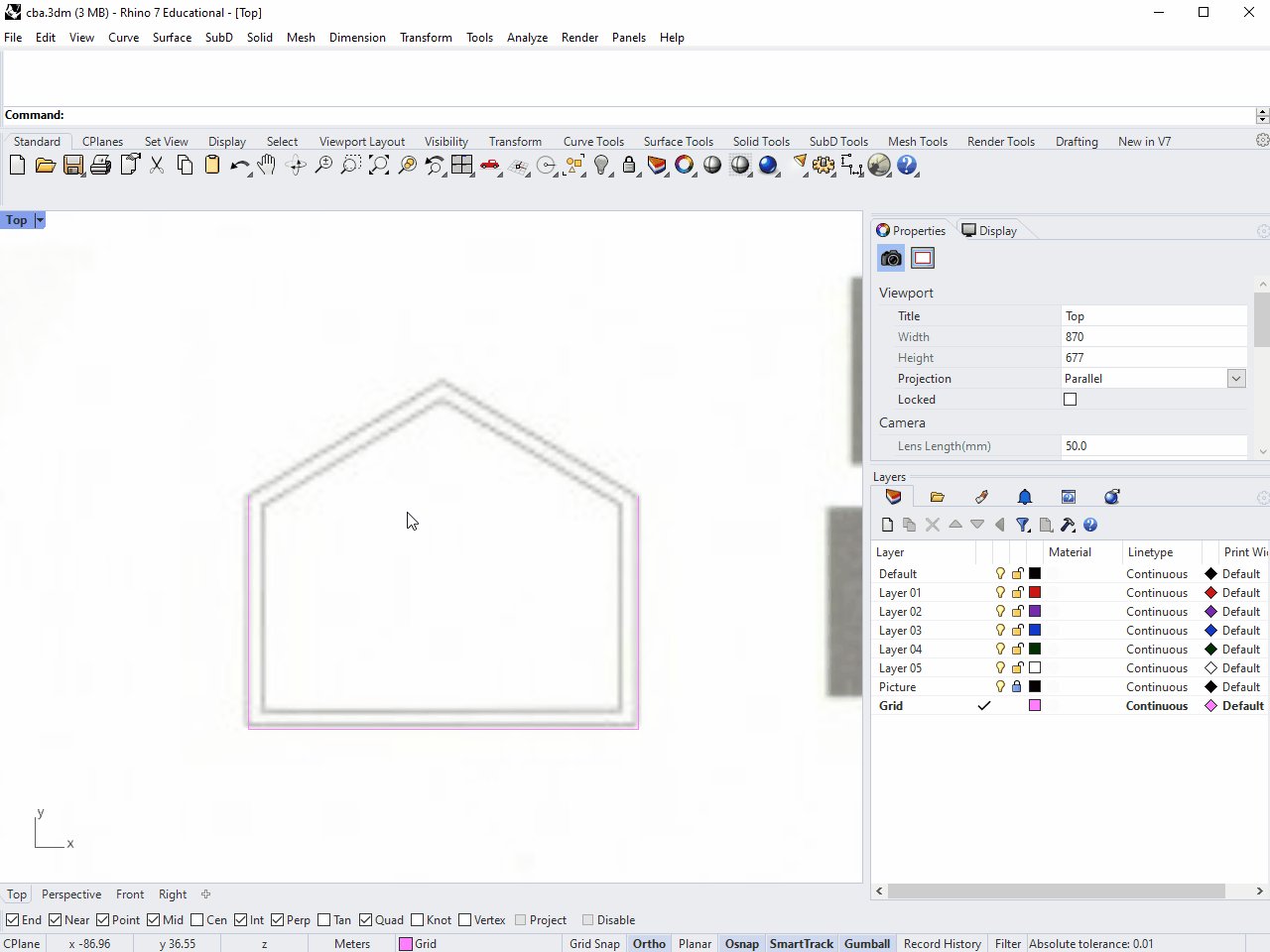Click the 4-viewport layout icon

(x=462, y=166)
